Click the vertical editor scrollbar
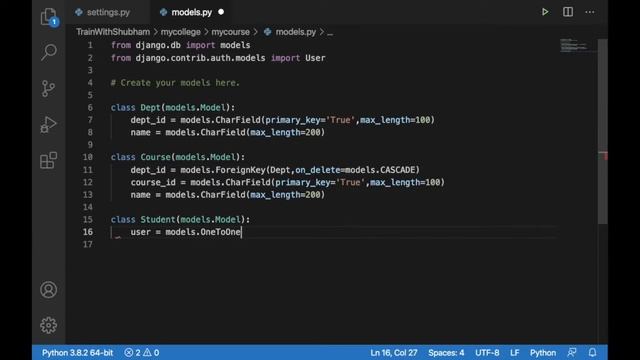The image size is (640, 360). click(x=602, y=131)
